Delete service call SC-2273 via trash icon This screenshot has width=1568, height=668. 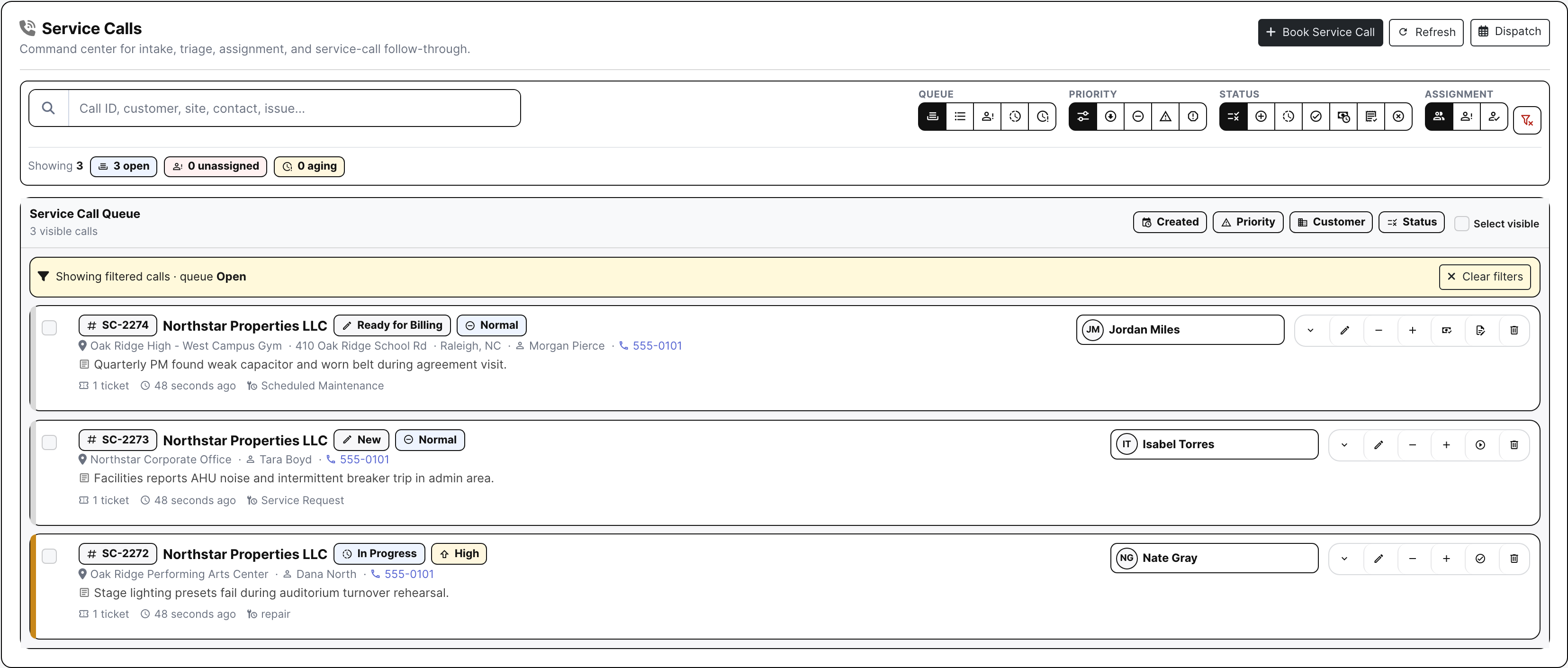(1514, 444)
